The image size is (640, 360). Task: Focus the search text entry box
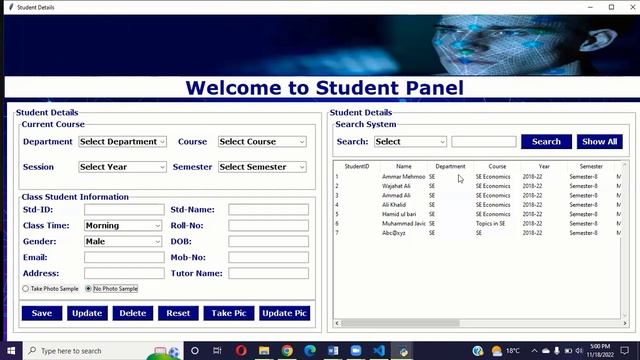(x=484, y=142)
